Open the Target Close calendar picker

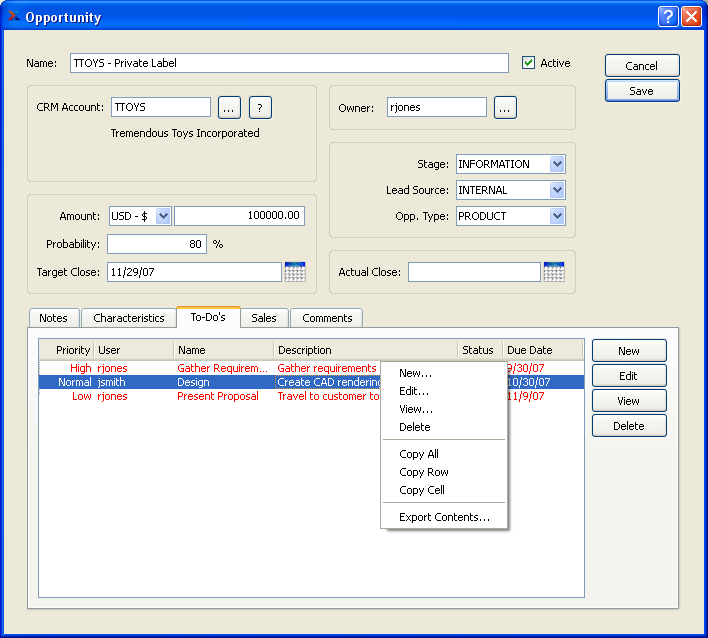[295, 272]
